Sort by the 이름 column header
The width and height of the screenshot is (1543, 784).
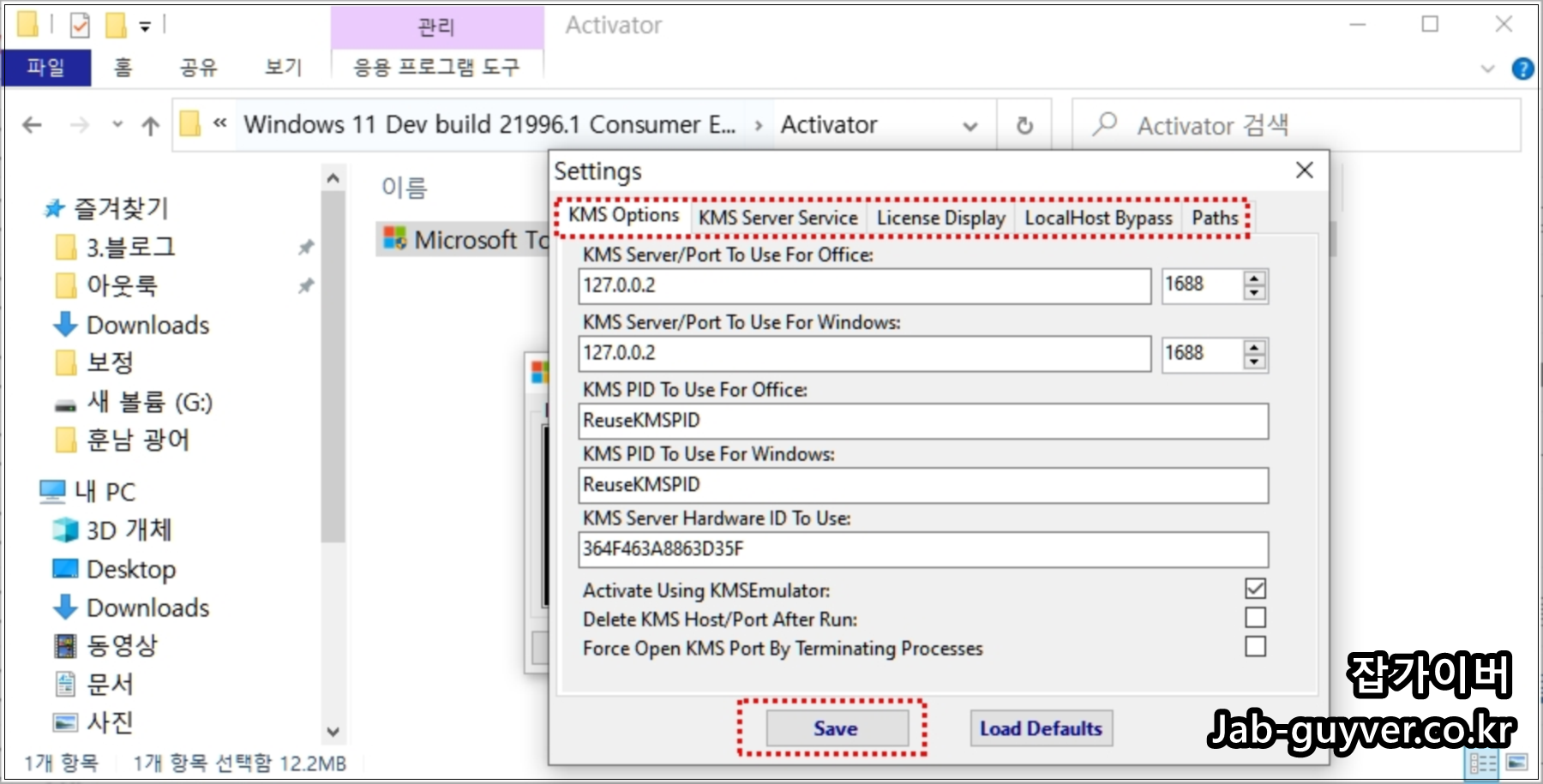[404, 187]
